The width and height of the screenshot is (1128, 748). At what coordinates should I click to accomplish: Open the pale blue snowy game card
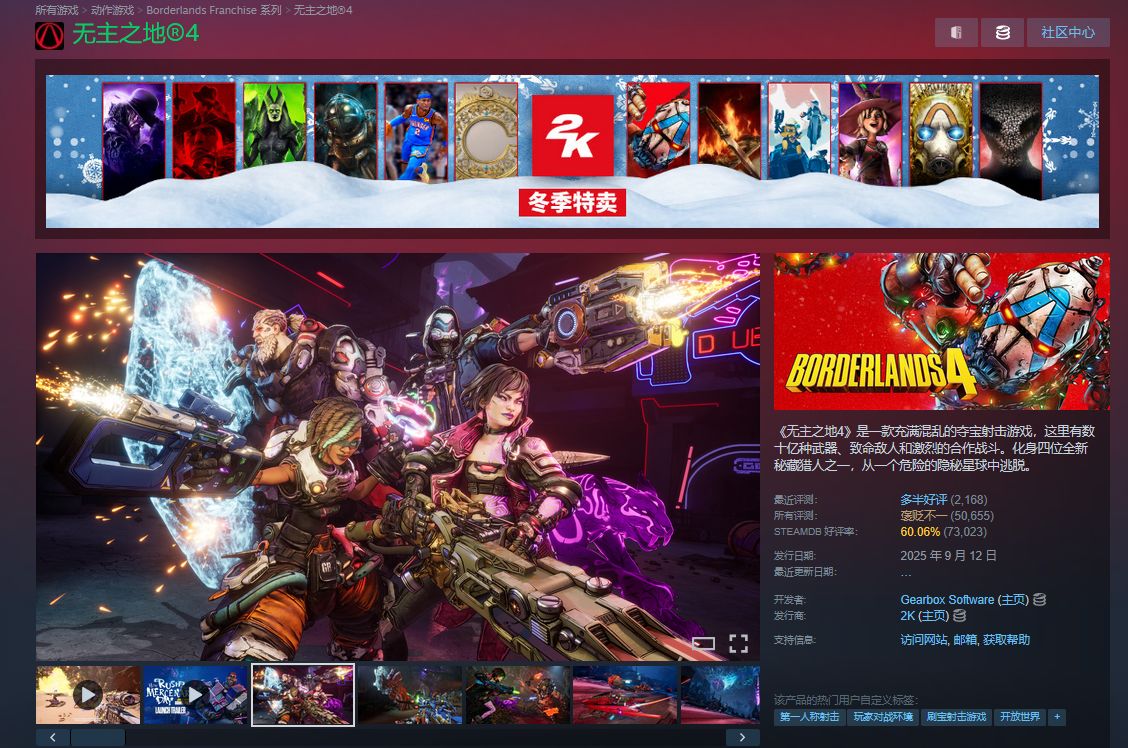pyautogui.click(x=800, y=130)
